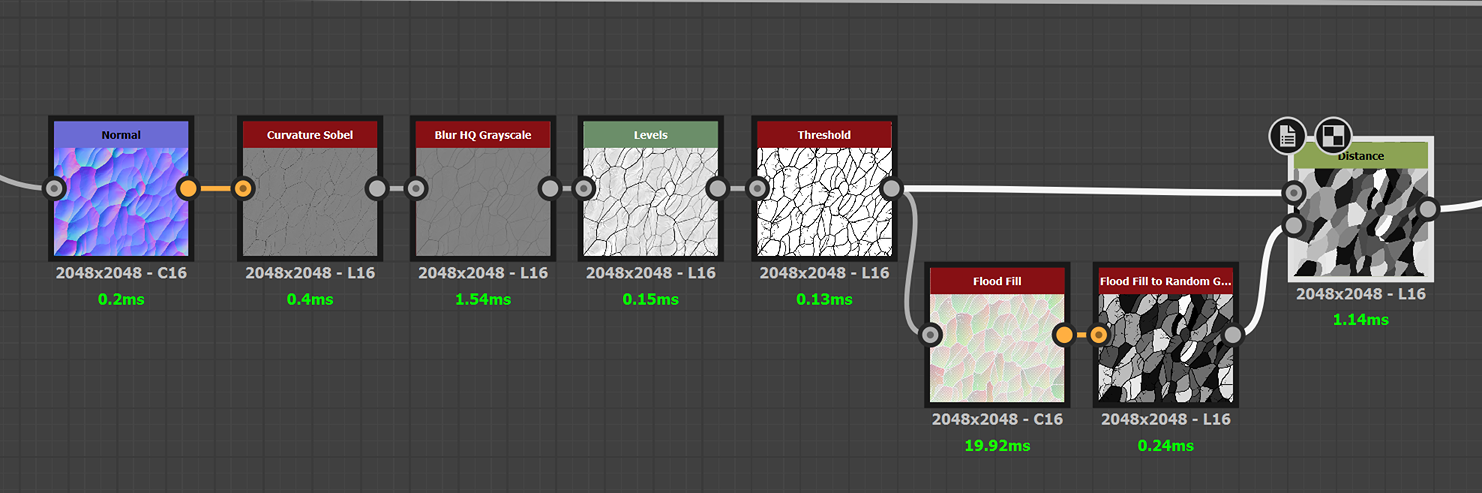Image resolution: width=1482 pixels, height=493 pixels.
Task: Click Flood Fill to Random Grayscale output connector
Action: tap(1234, 335)
